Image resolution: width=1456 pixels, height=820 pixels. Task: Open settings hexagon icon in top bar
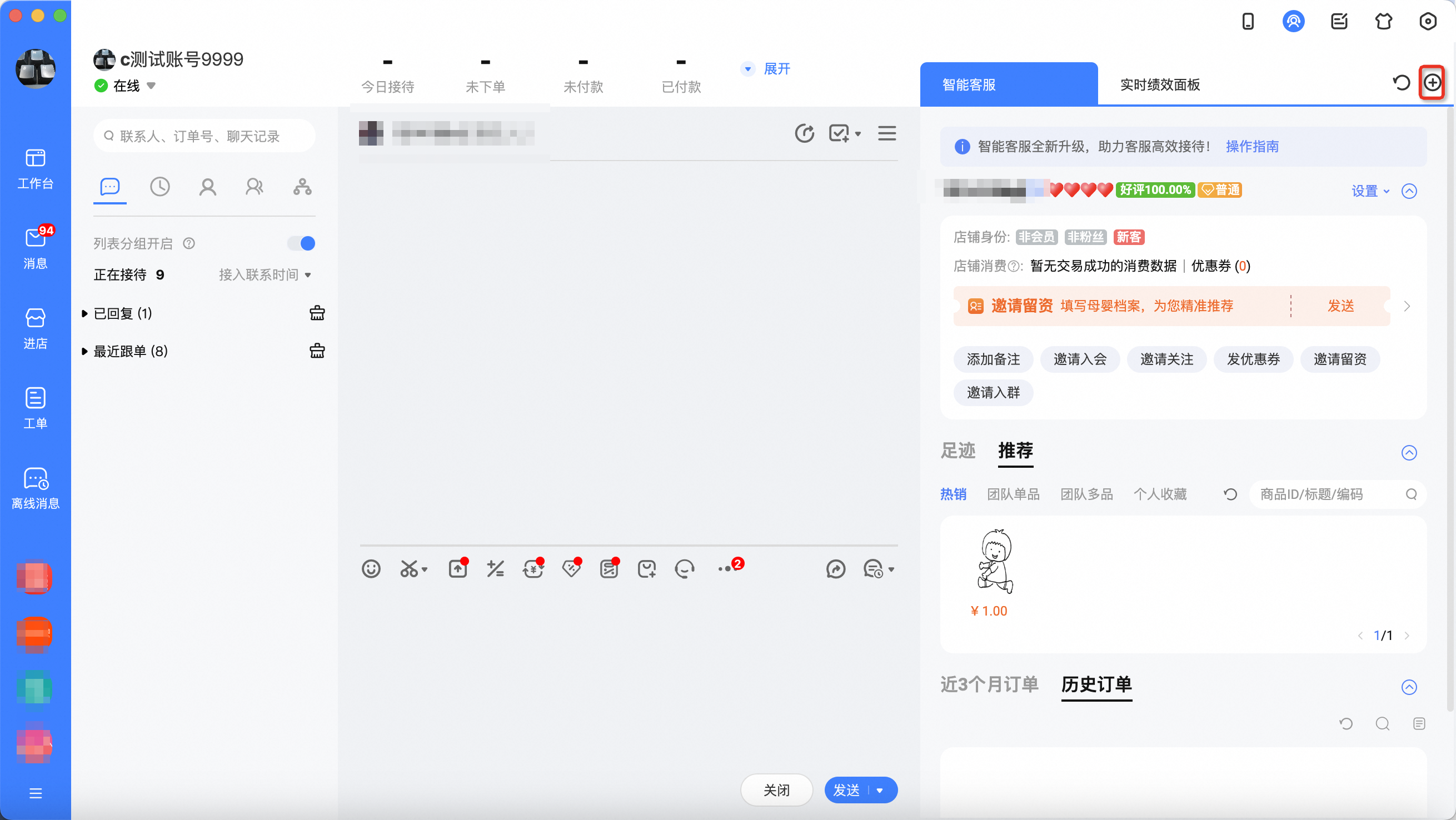tap(1428, 22)
